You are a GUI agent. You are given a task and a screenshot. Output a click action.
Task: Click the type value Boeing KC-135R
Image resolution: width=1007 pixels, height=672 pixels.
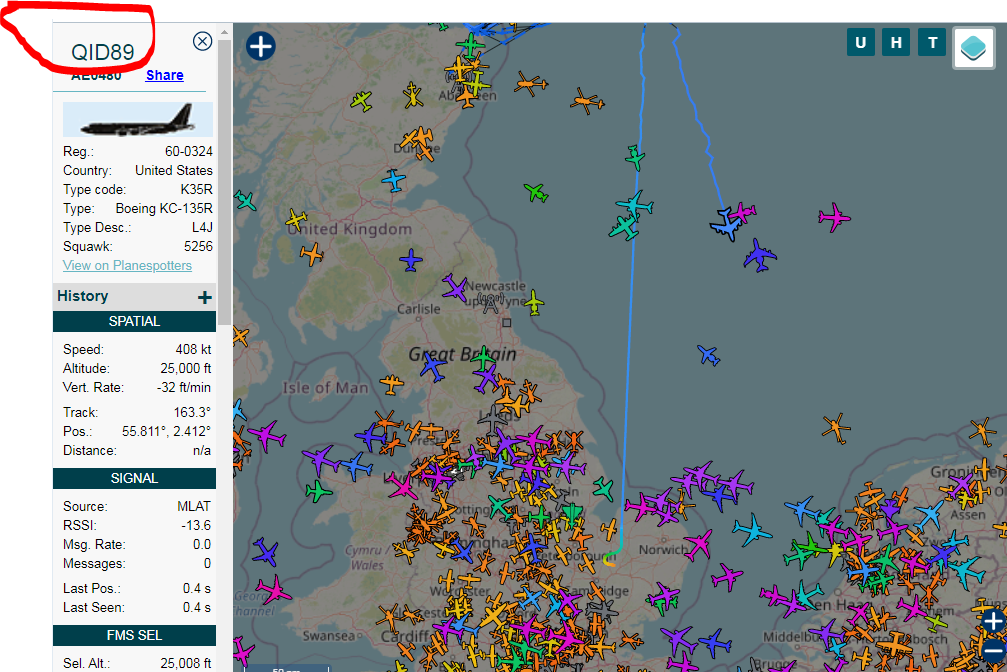pyautogui.click(x=164, y=209)
